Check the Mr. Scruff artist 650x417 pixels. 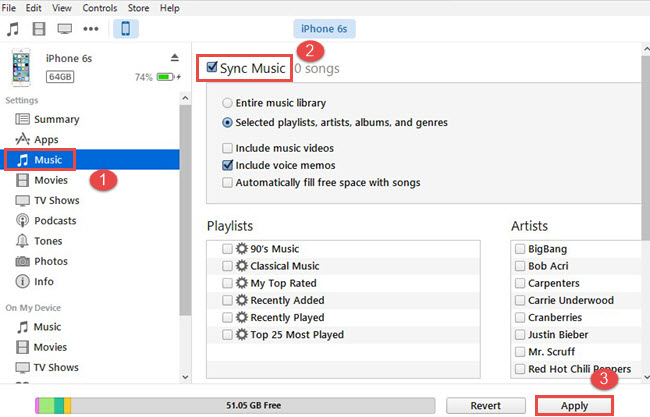(520, 352)
